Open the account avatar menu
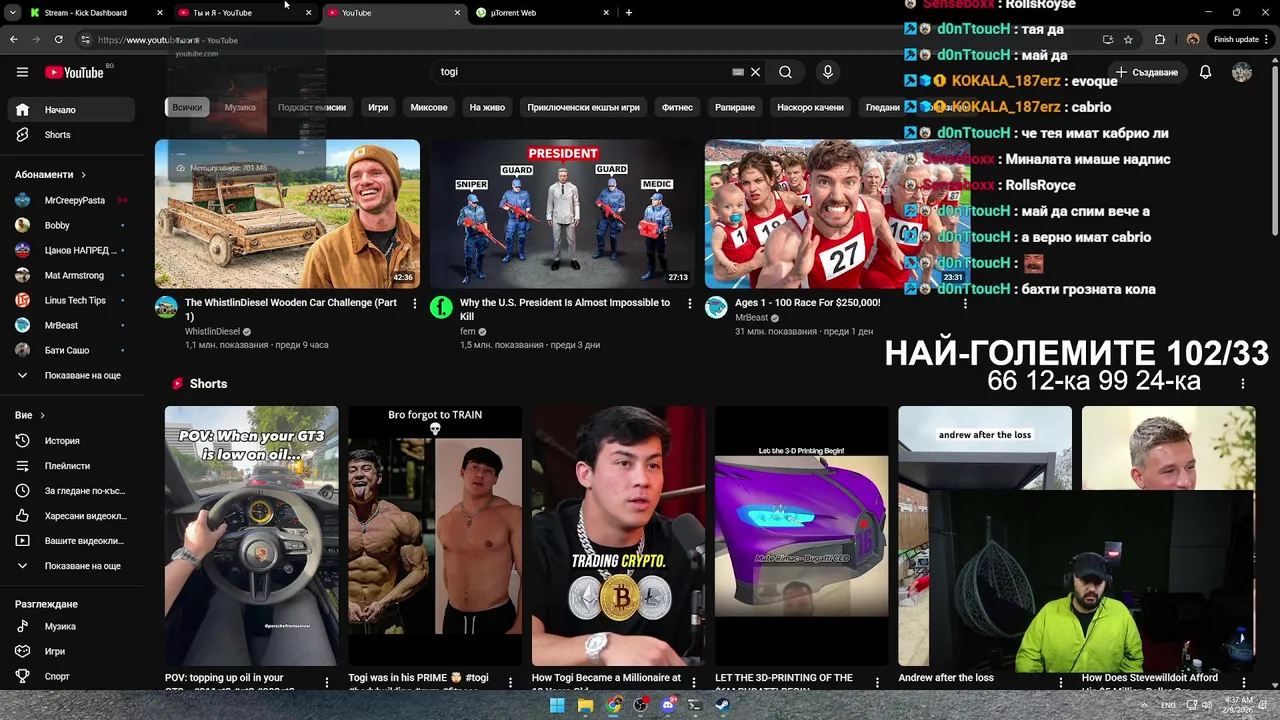The image size is (1280, 720). [x=1242, y=72]
